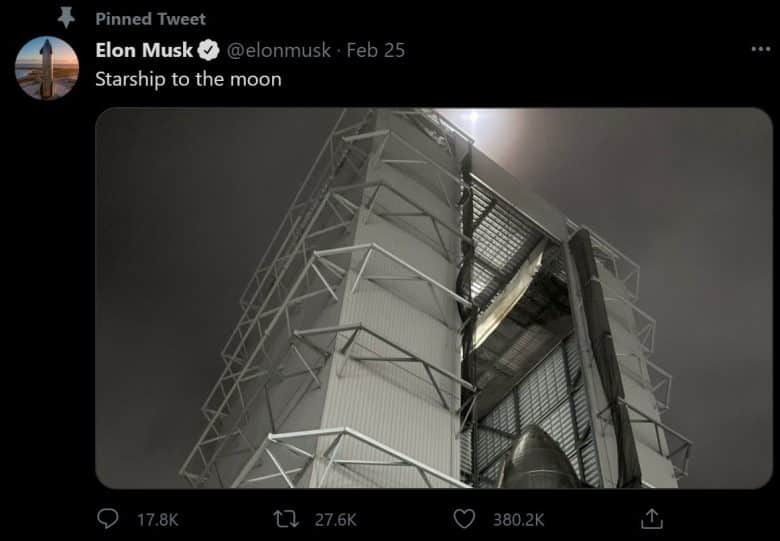The height and width of the screenshot is (541, 780).
Task: Like the tweet with the heart icon
Action: [464, 518]
